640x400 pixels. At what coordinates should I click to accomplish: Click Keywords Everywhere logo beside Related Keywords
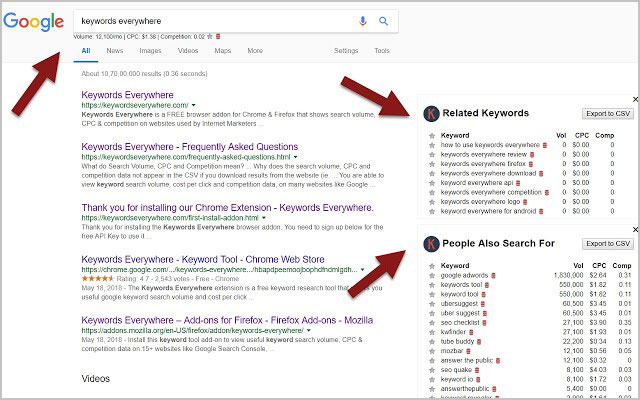pyautogui.click(x=431, y=113)
